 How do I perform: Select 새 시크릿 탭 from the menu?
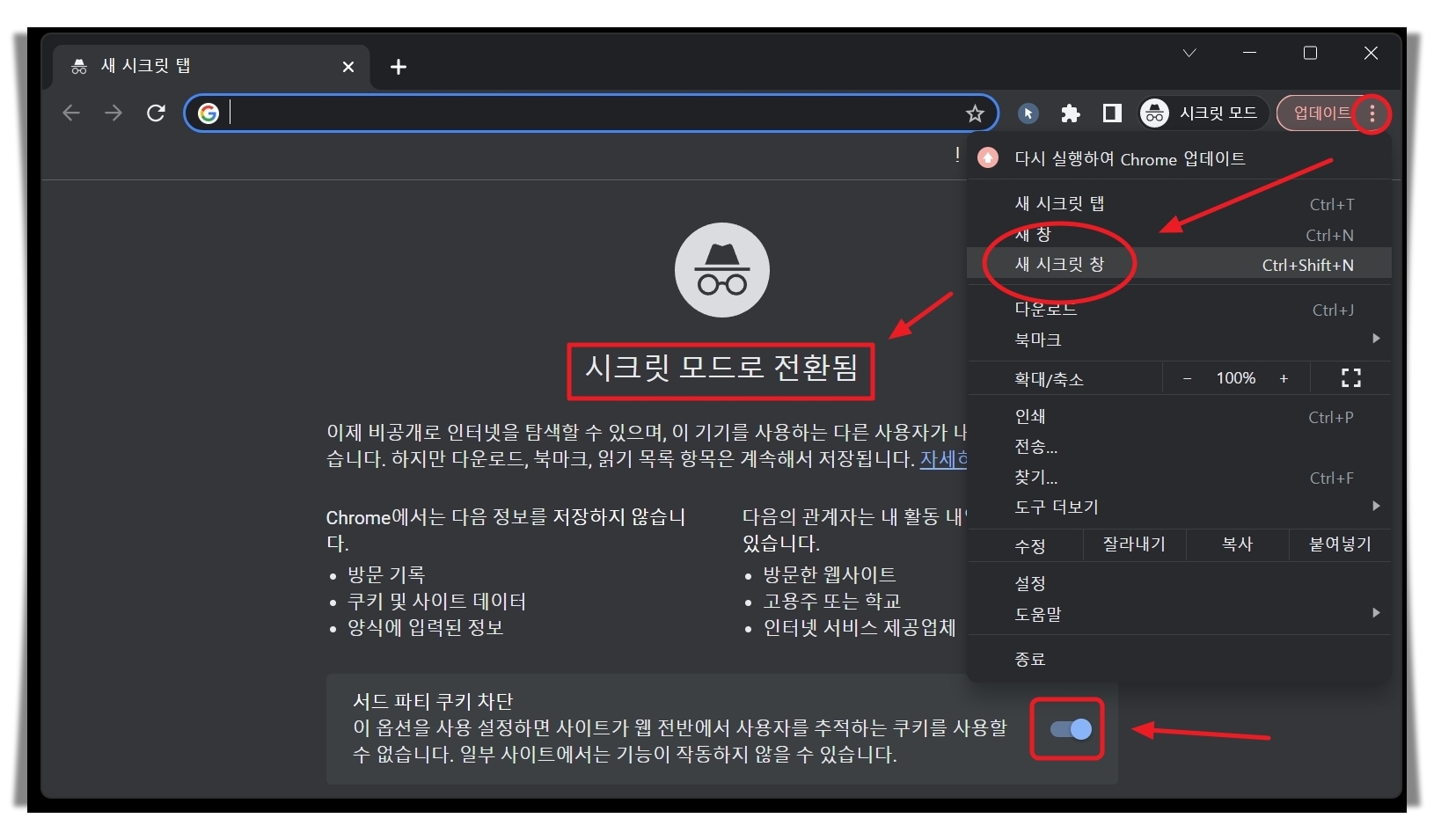coord(1179,204)
